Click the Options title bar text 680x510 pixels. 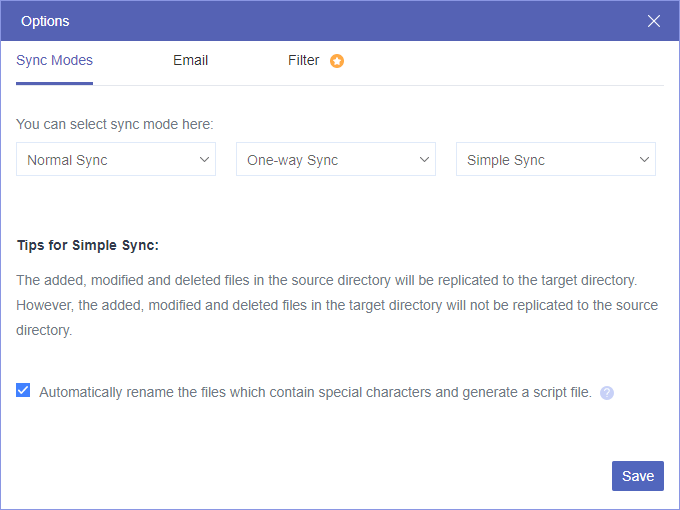tap(45, 21)
